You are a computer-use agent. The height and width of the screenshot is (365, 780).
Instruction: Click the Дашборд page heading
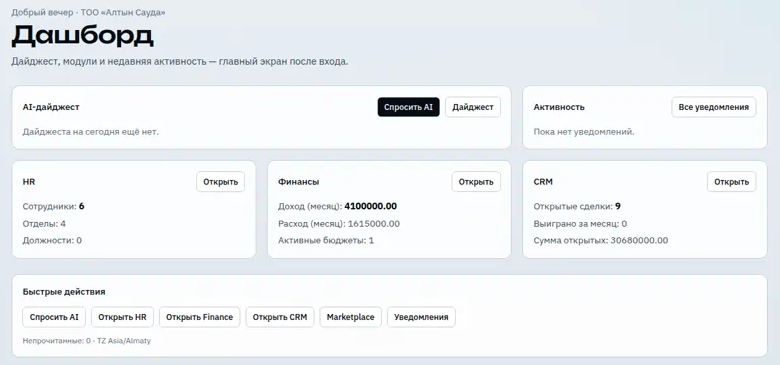click(83, 36)
